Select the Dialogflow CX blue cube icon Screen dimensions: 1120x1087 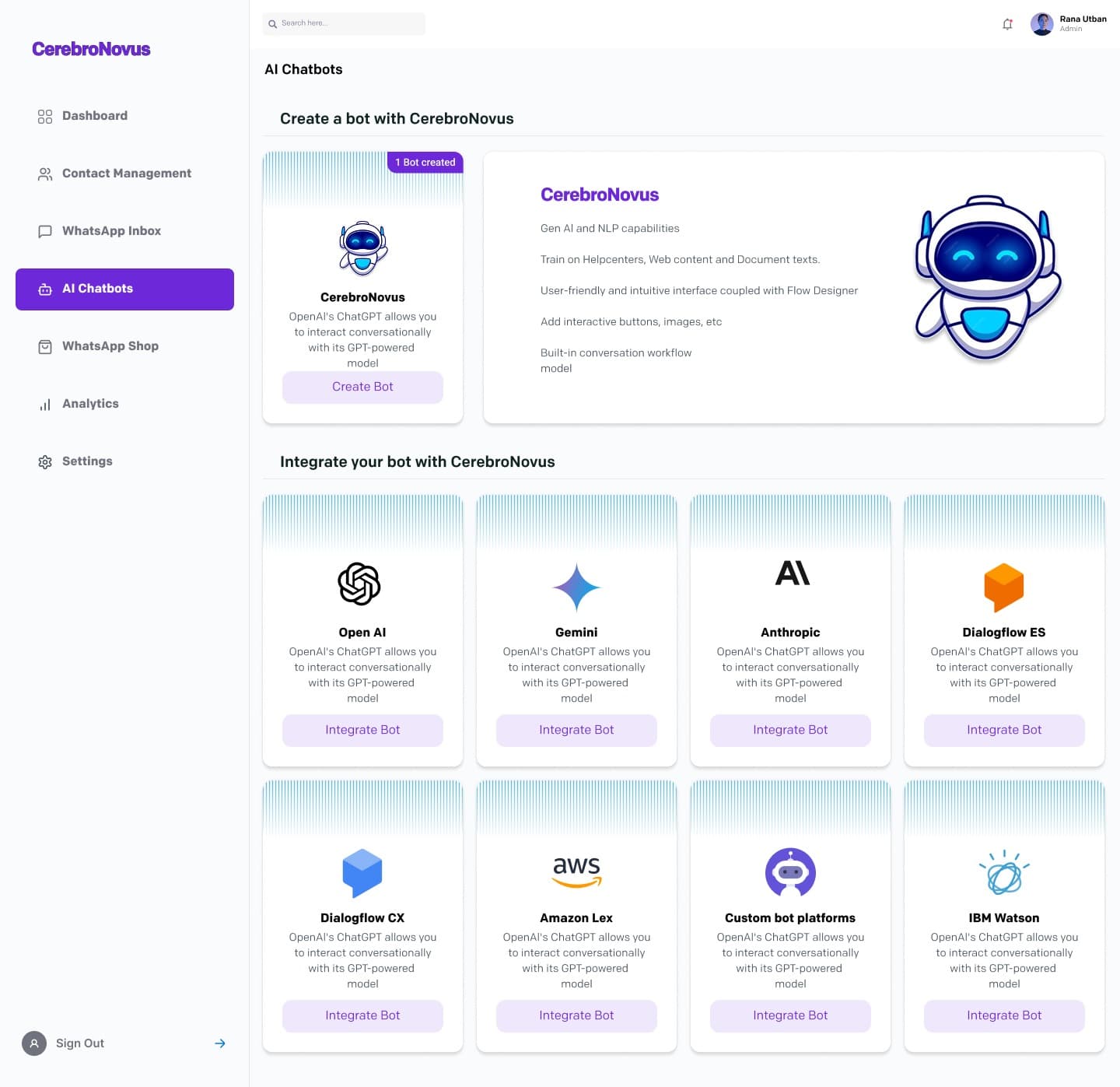pos(362,873)
